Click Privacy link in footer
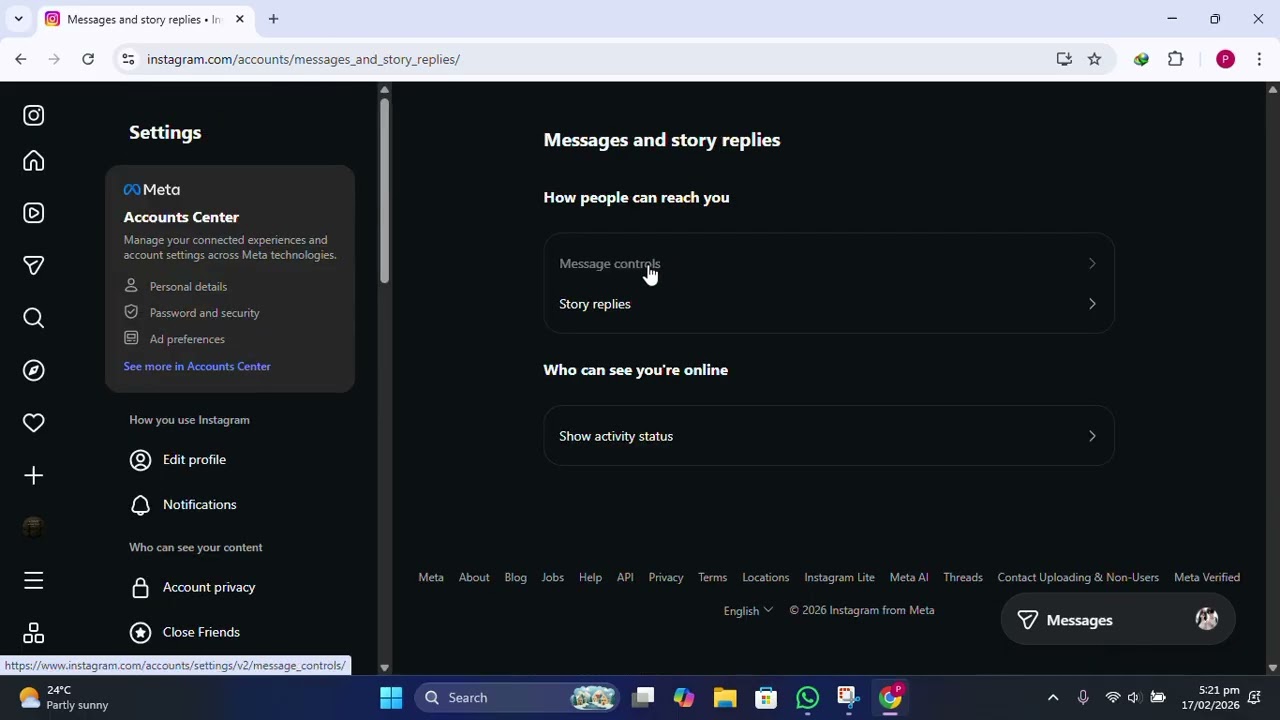The height and width of the screenshot is (720, 1280). pos(666,578)
